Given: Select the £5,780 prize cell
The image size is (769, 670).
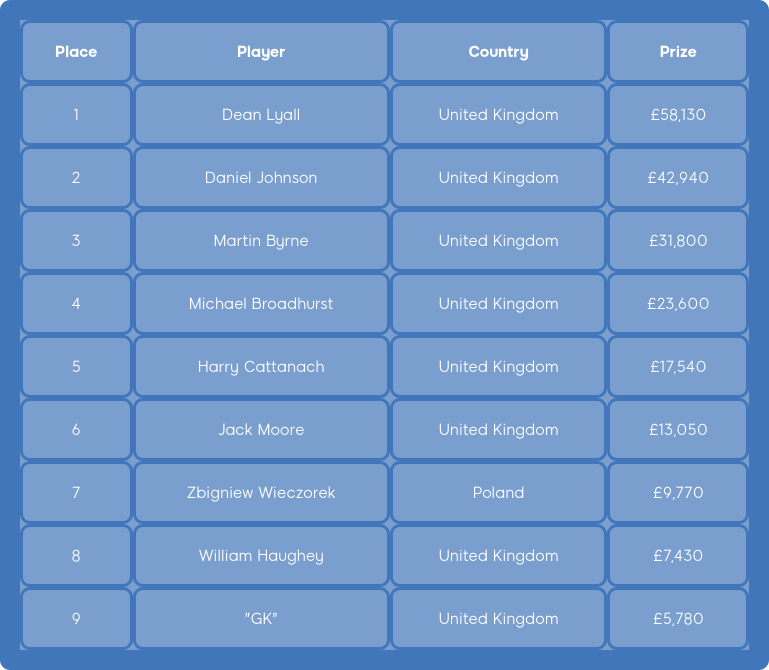Looking at the screenshot, I should pyautogui.click(x=678, y=619).
